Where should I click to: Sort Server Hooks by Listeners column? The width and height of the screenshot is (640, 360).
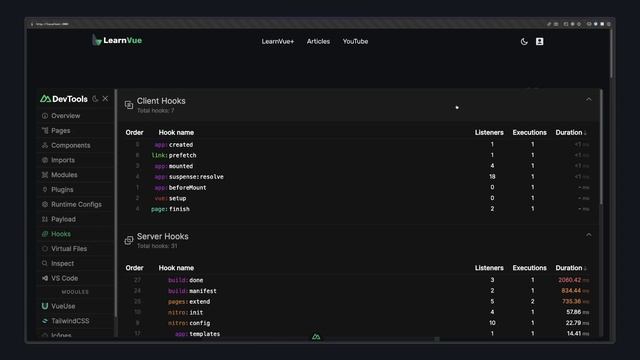click(489, 268)
